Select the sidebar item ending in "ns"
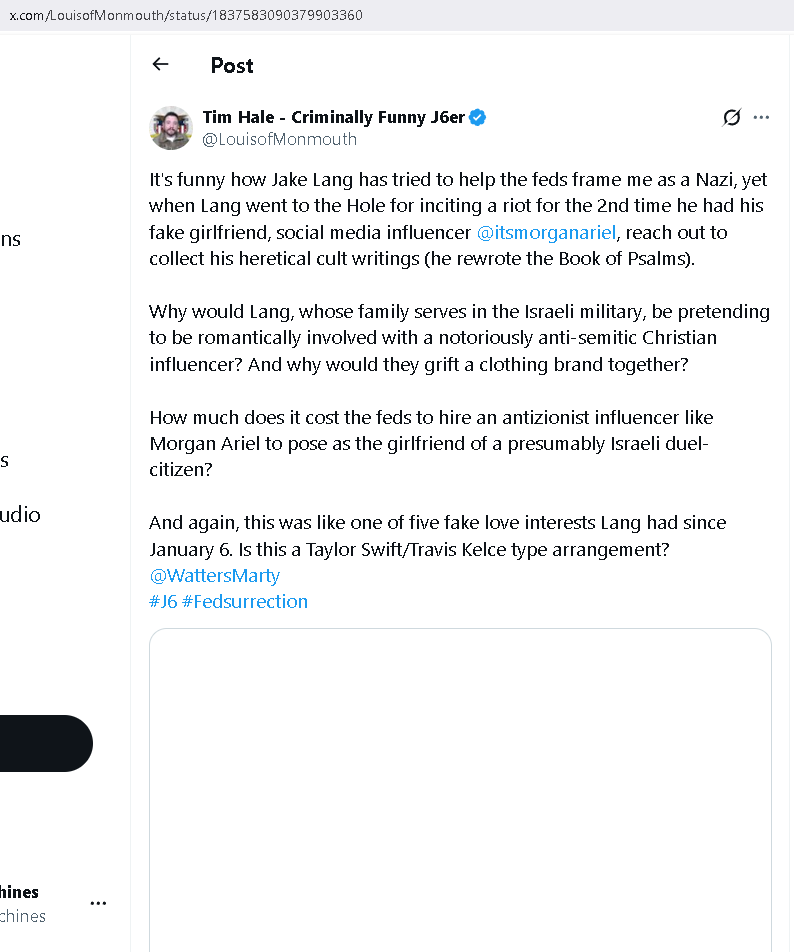The height and width of the screenshot is (952, 794). click(10, 239)
